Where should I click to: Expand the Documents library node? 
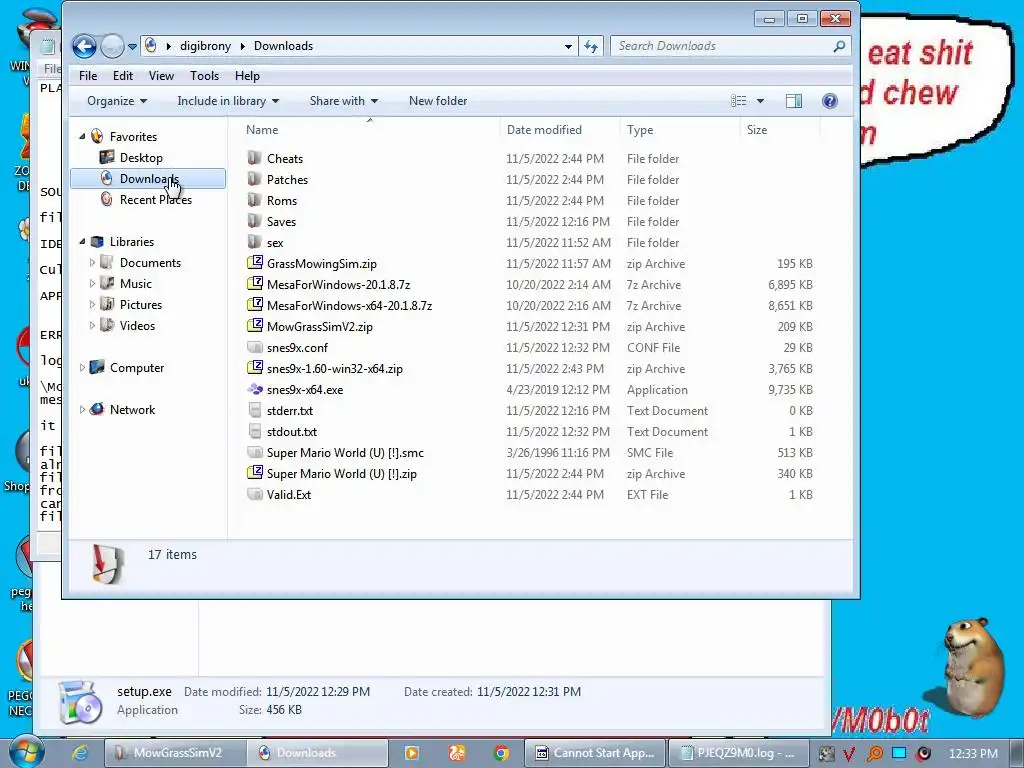coord(92,263)
